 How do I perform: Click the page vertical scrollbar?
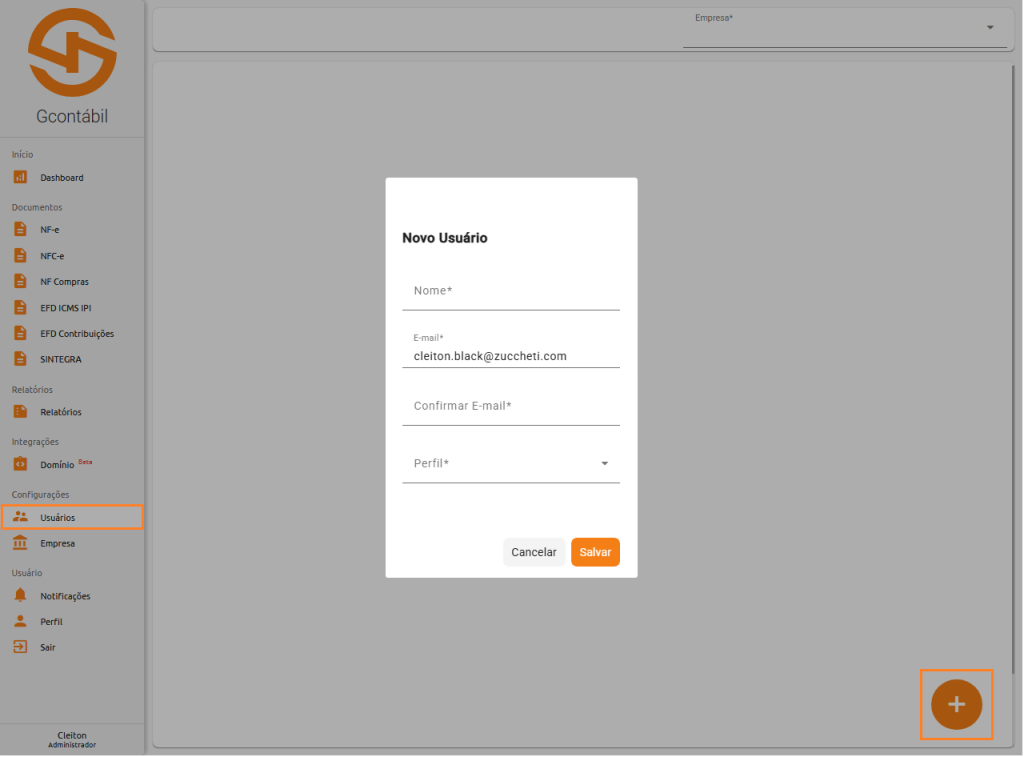click(1013, 369)
